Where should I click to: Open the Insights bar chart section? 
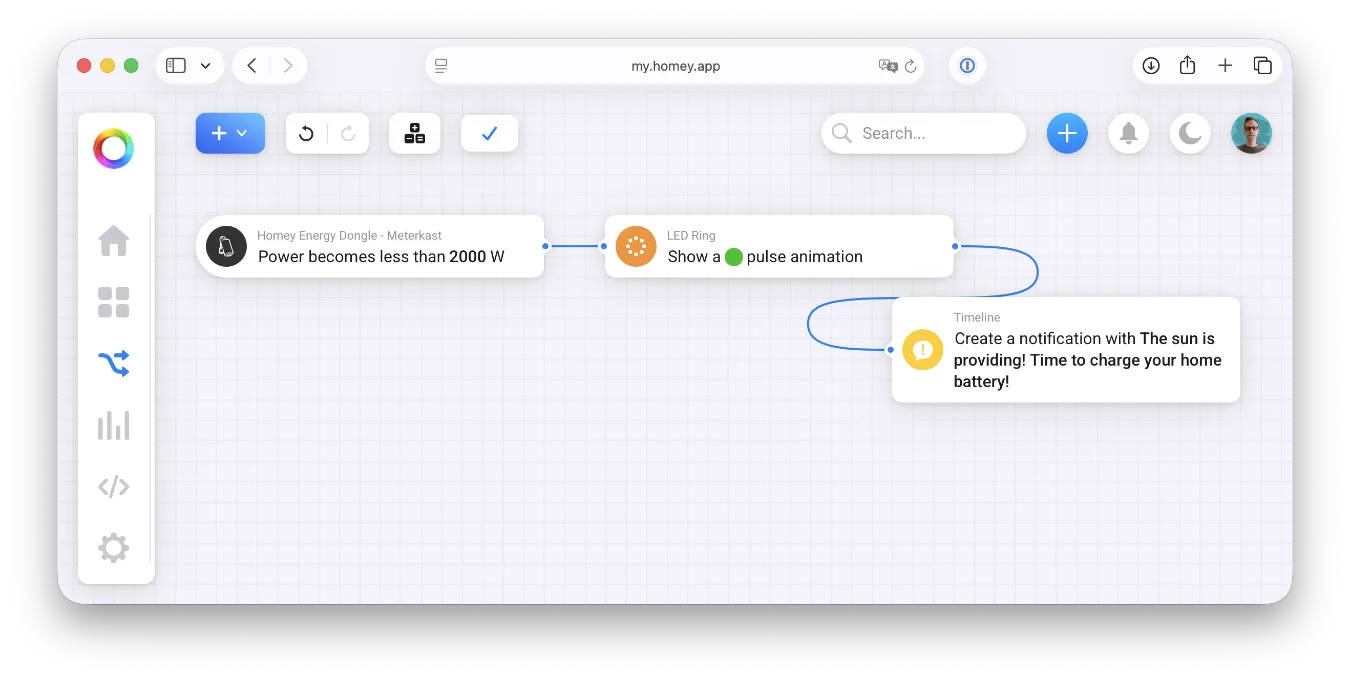114,426
